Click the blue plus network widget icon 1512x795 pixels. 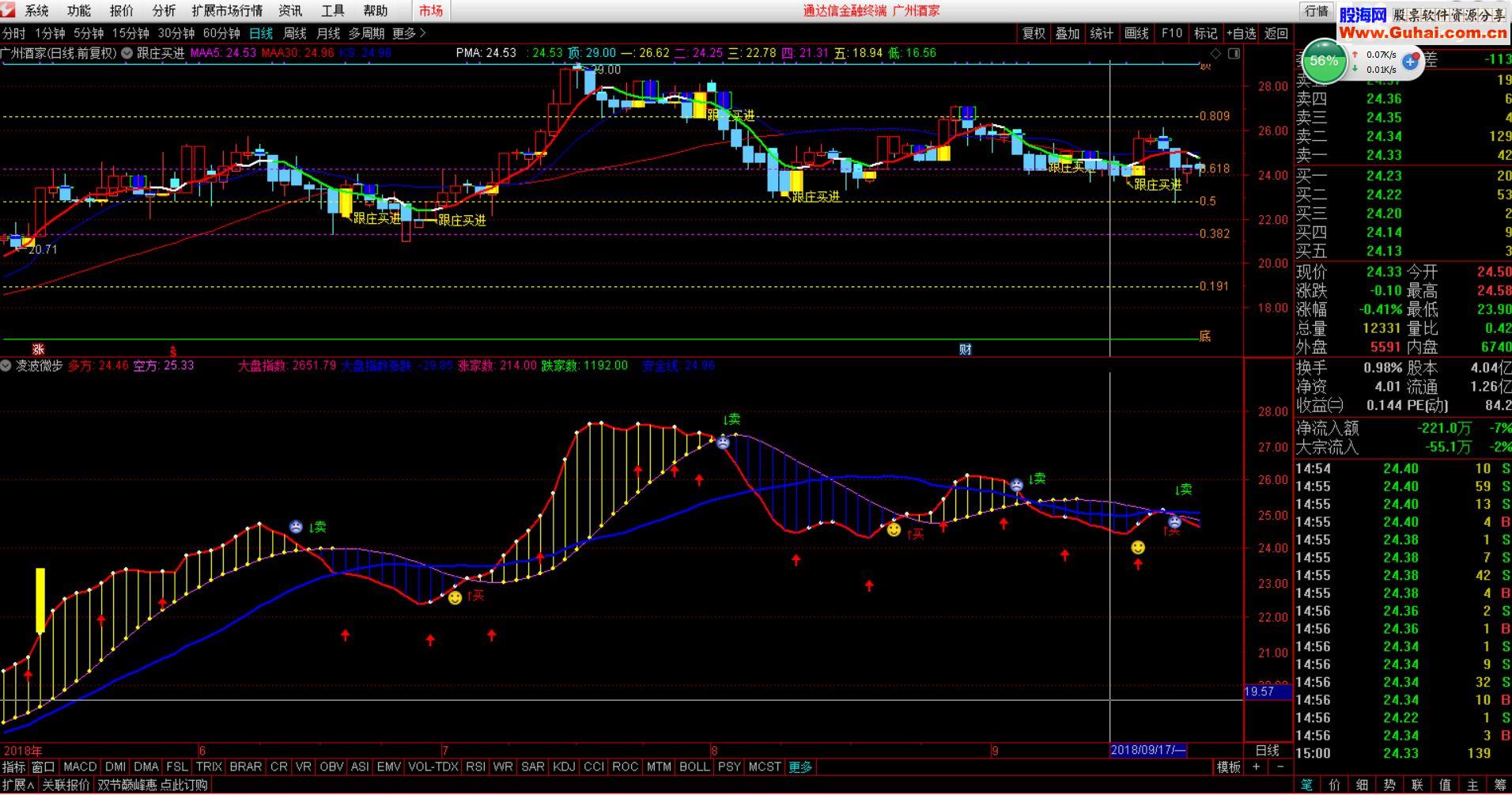click(x=1411, y=61)
